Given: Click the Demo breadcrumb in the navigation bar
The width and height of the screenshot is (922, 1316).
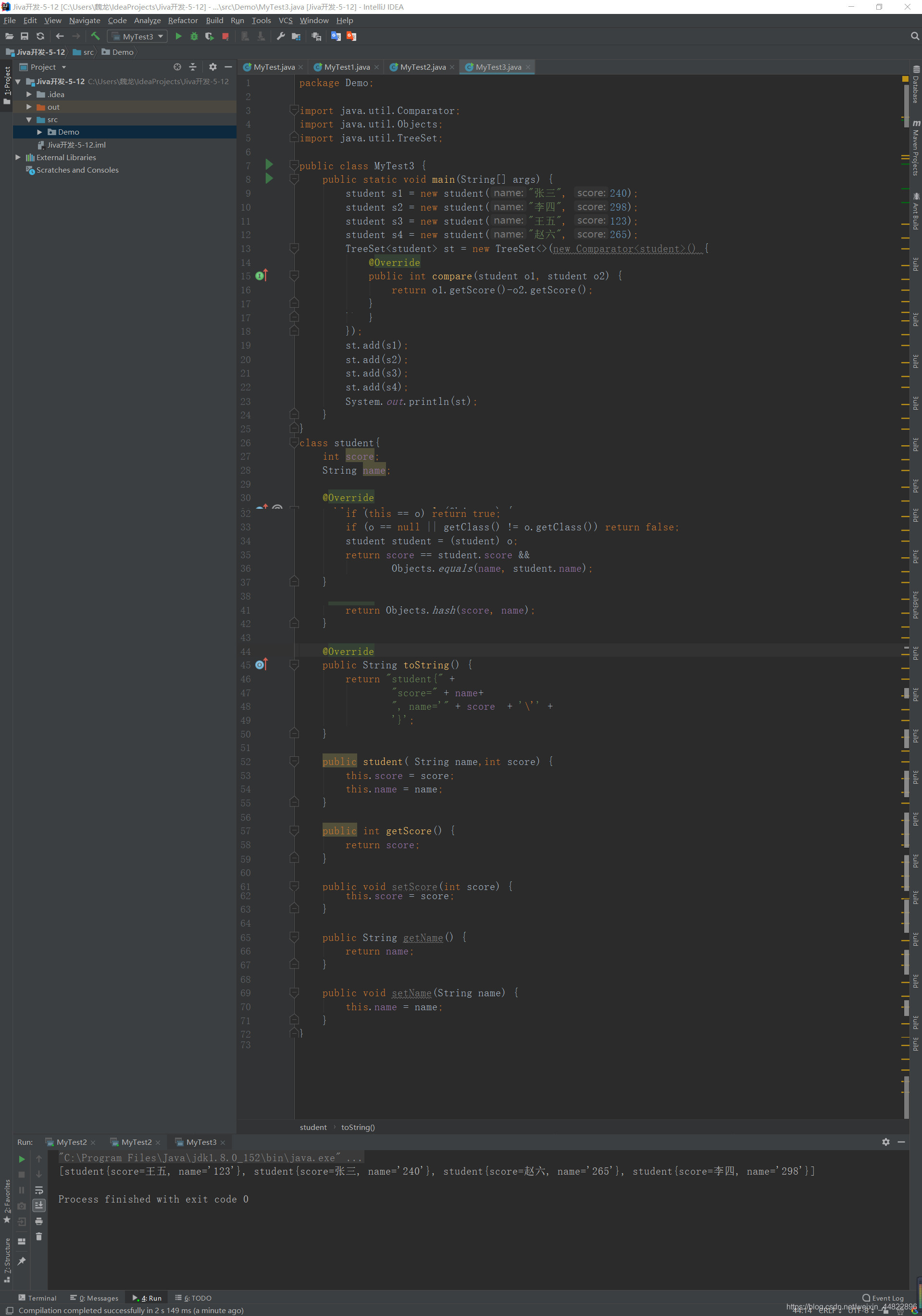Looking at the screenshot, I should 117,52.
